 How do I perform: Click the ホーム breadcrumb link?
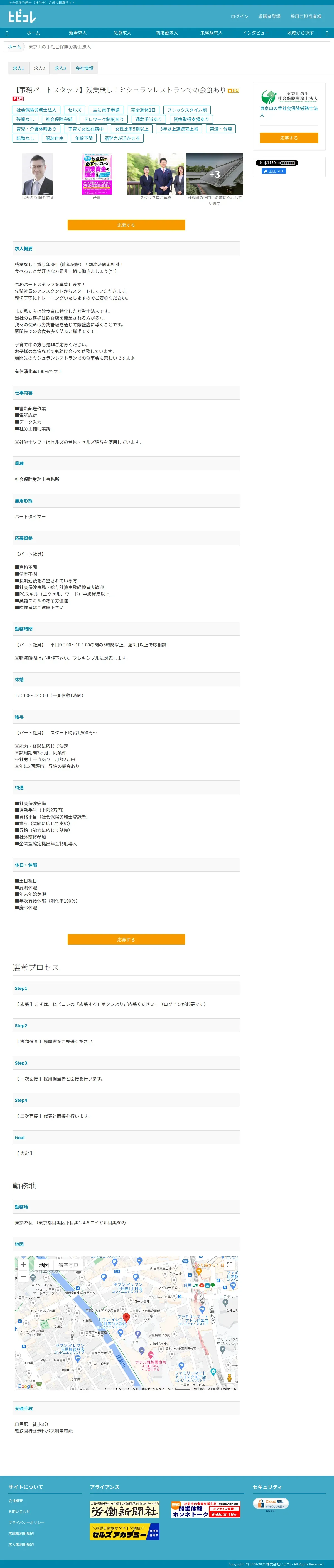coord(14,46)
